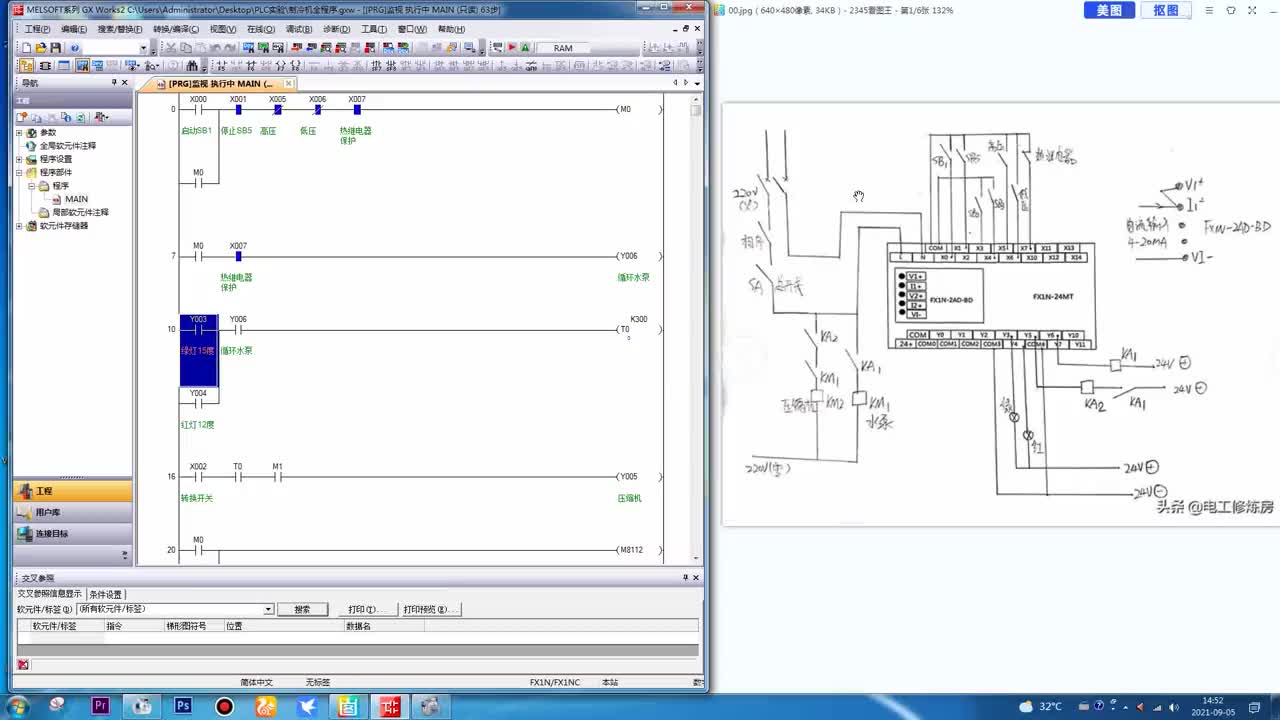Click the red record button taskbar icon

point(224,706)
